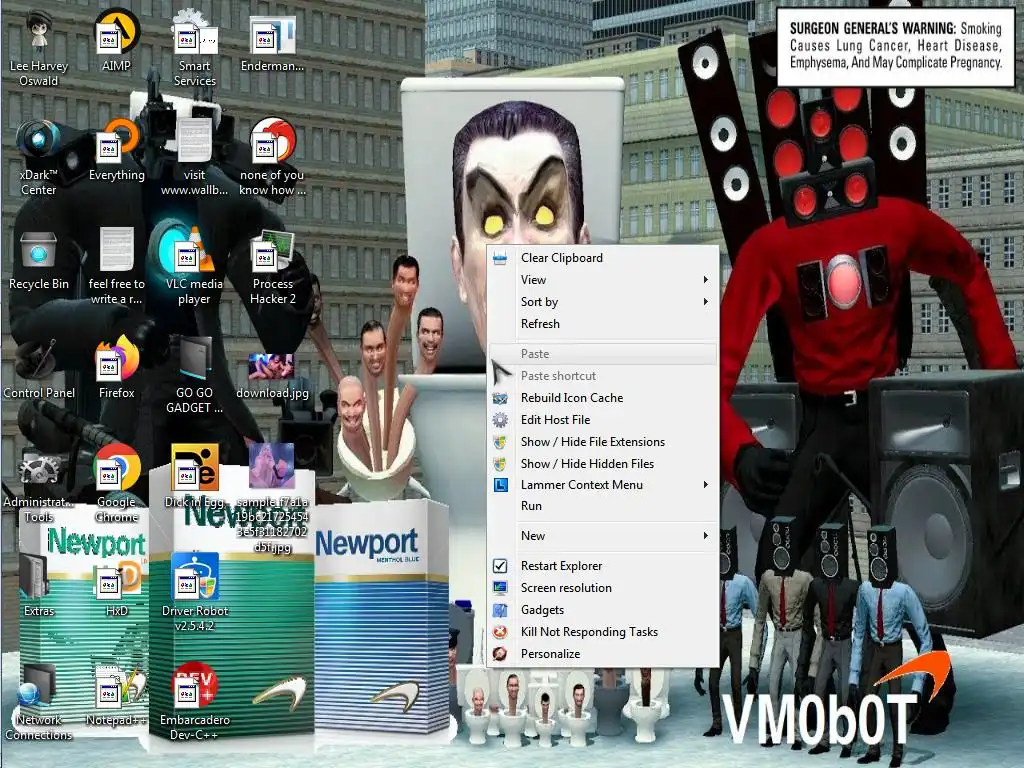Select the 'feel free to write a r...' file
This screenshot has width=1024, height=768.
(116, 267)
